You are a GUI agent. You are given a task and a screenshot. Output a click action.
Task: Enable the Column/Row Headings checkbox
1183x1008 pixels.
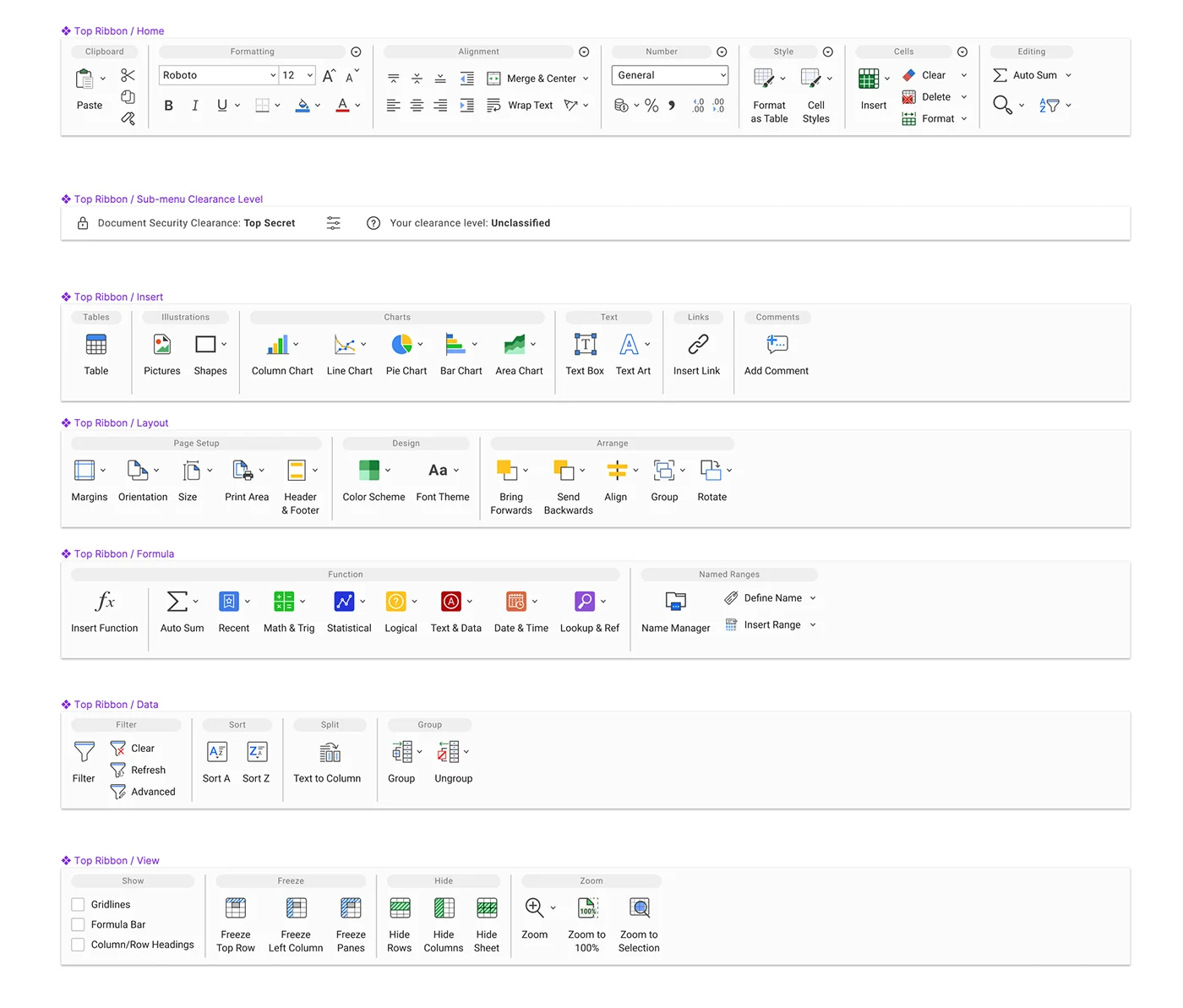[78, 945]
